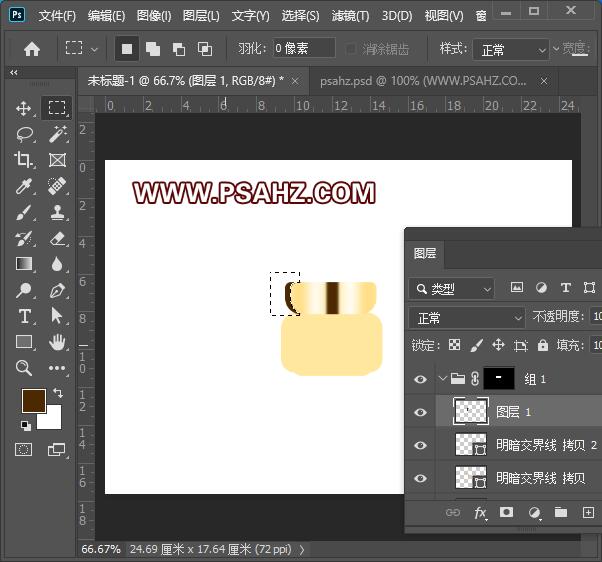The width and height of the screenshot is (602, 562).
Task: Select the Frame tool
Action: pos(57,160)
